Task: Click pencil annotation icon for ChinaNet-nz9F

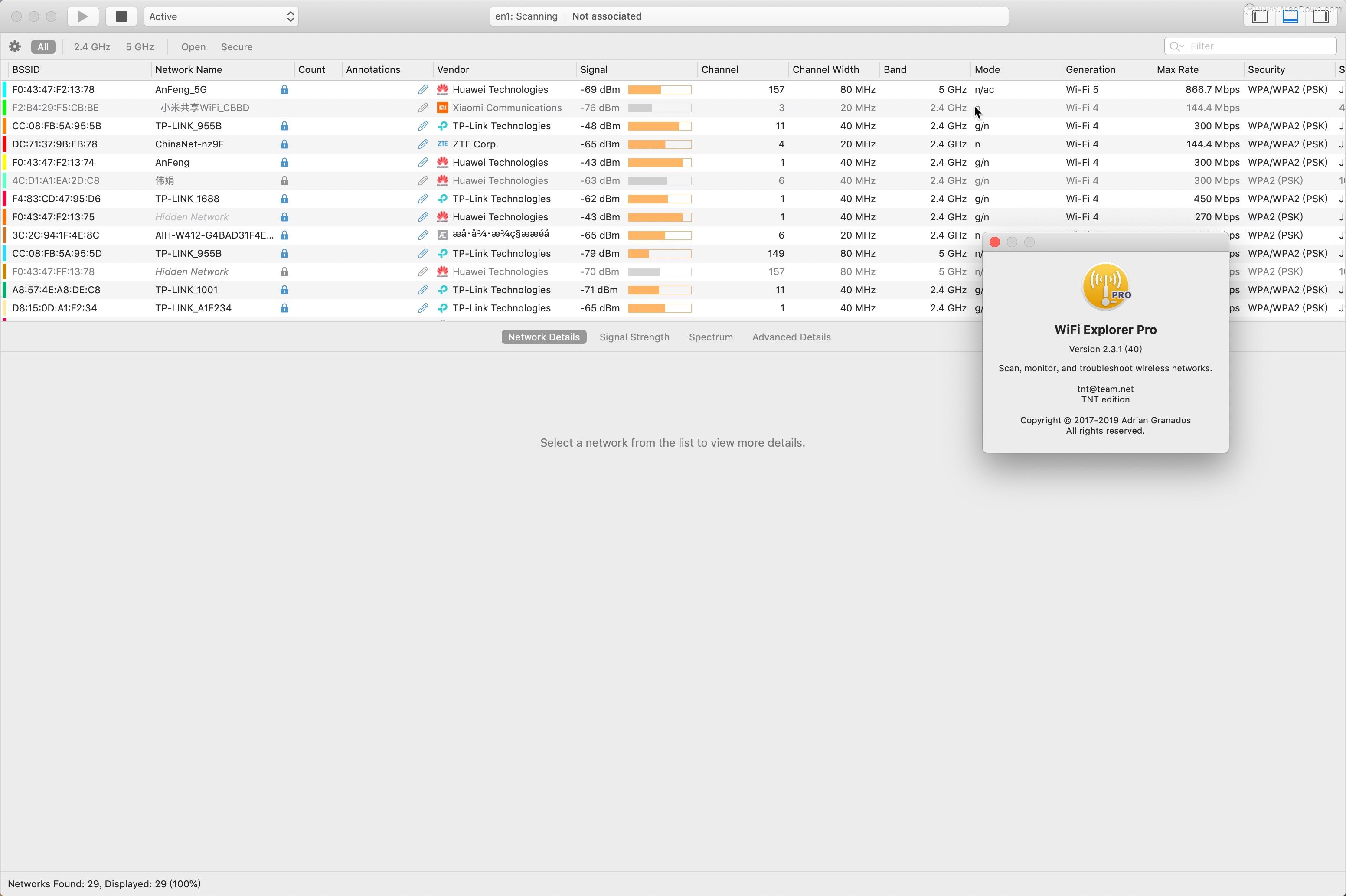Action: click(x=423, y=144)
